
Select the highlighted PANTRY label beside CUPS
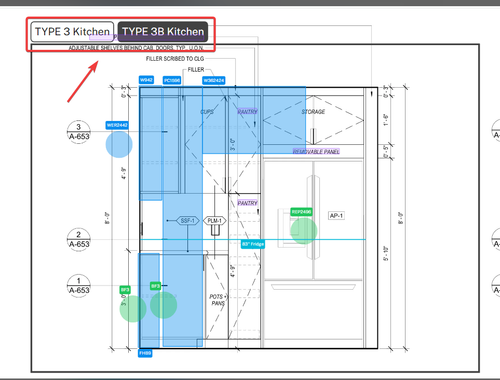(247, 111)
